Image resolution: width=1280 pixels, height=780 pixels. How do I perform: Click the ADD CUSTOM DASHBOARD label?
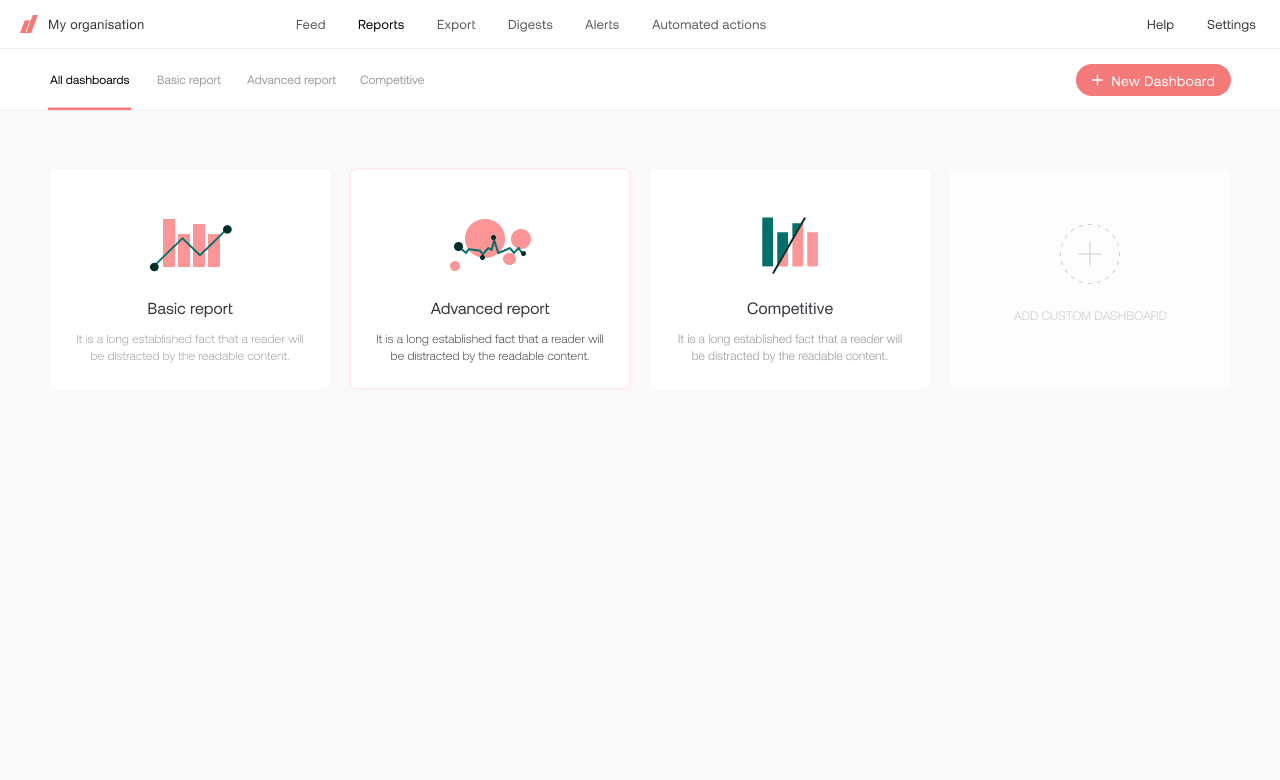1090,316
